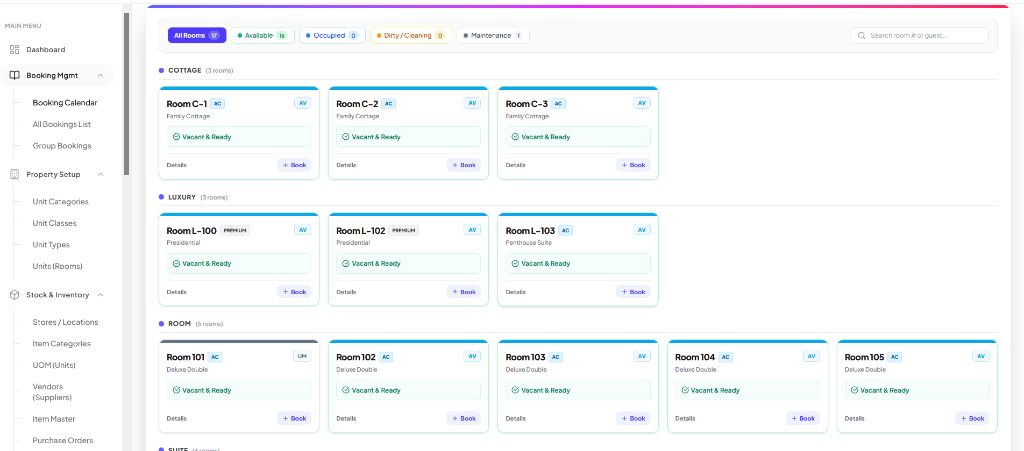Screen dimensions: 1024x451
Task: Book Room 102
Action: point(464,418)
